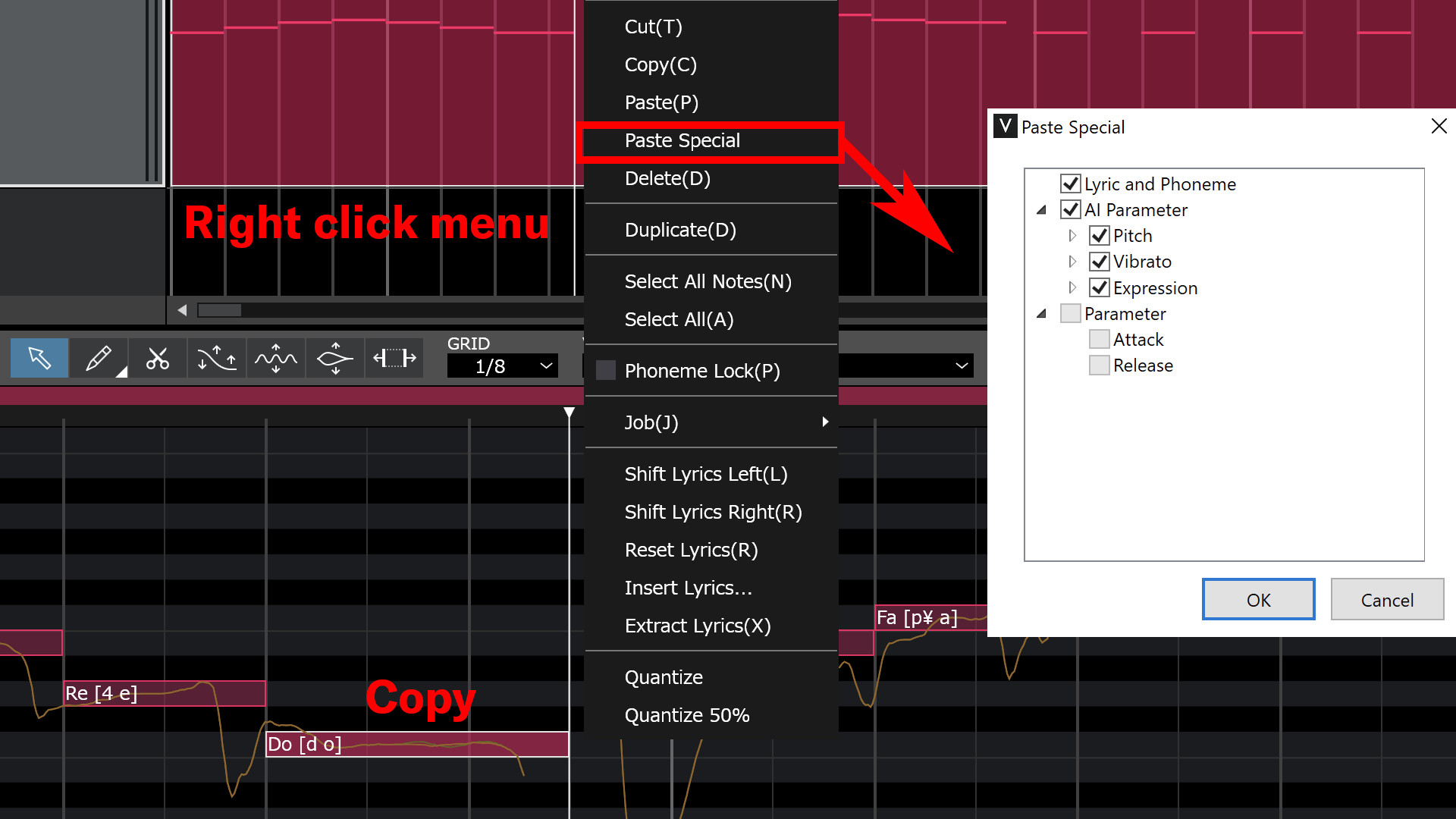Select the pointer selection tool
Screen dimensions: 1456x819
(x=39, y=358)
